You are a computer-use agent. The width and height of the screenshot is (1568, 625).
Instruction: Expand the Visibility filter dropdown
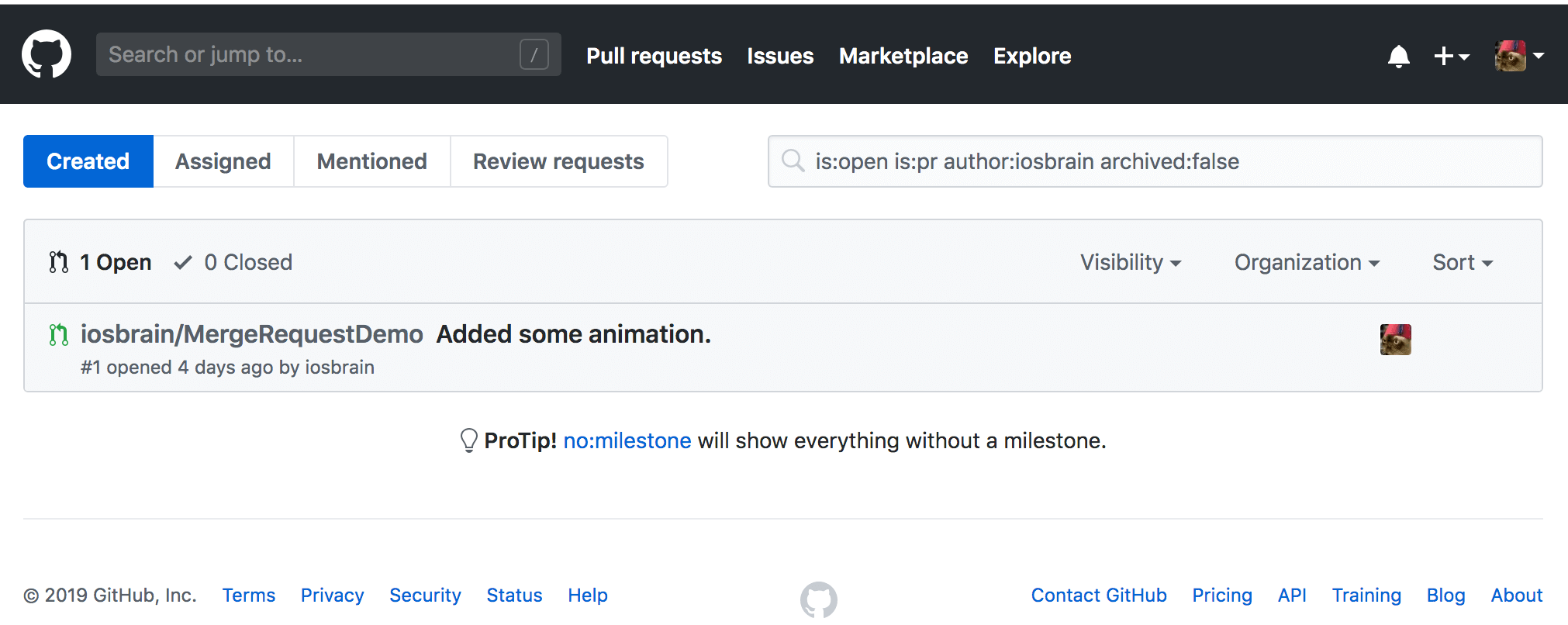click(x=1130, y=262)
